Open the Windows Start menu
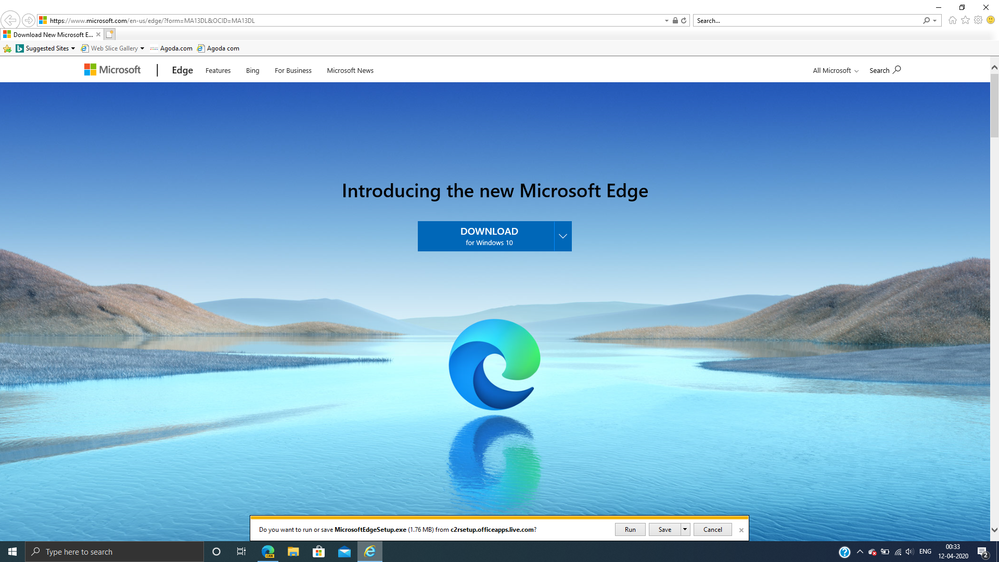Viewport: 999px width, 562px height. coord(12,552)
